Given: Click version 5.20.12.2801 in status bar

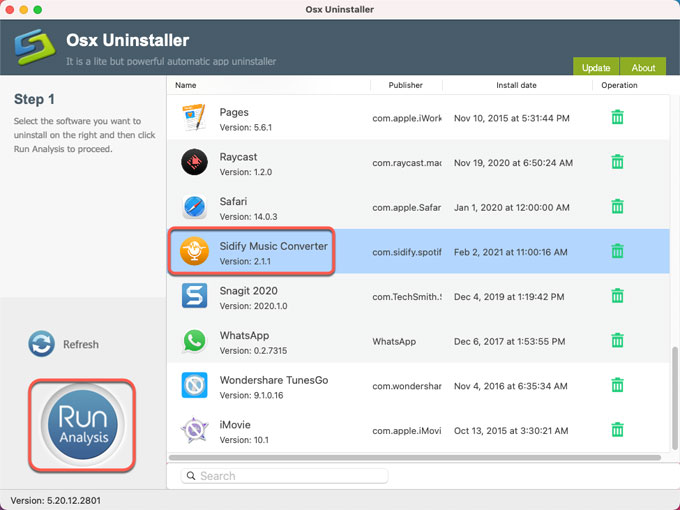Looking at the screenshot, I should [x=56, y=500].
